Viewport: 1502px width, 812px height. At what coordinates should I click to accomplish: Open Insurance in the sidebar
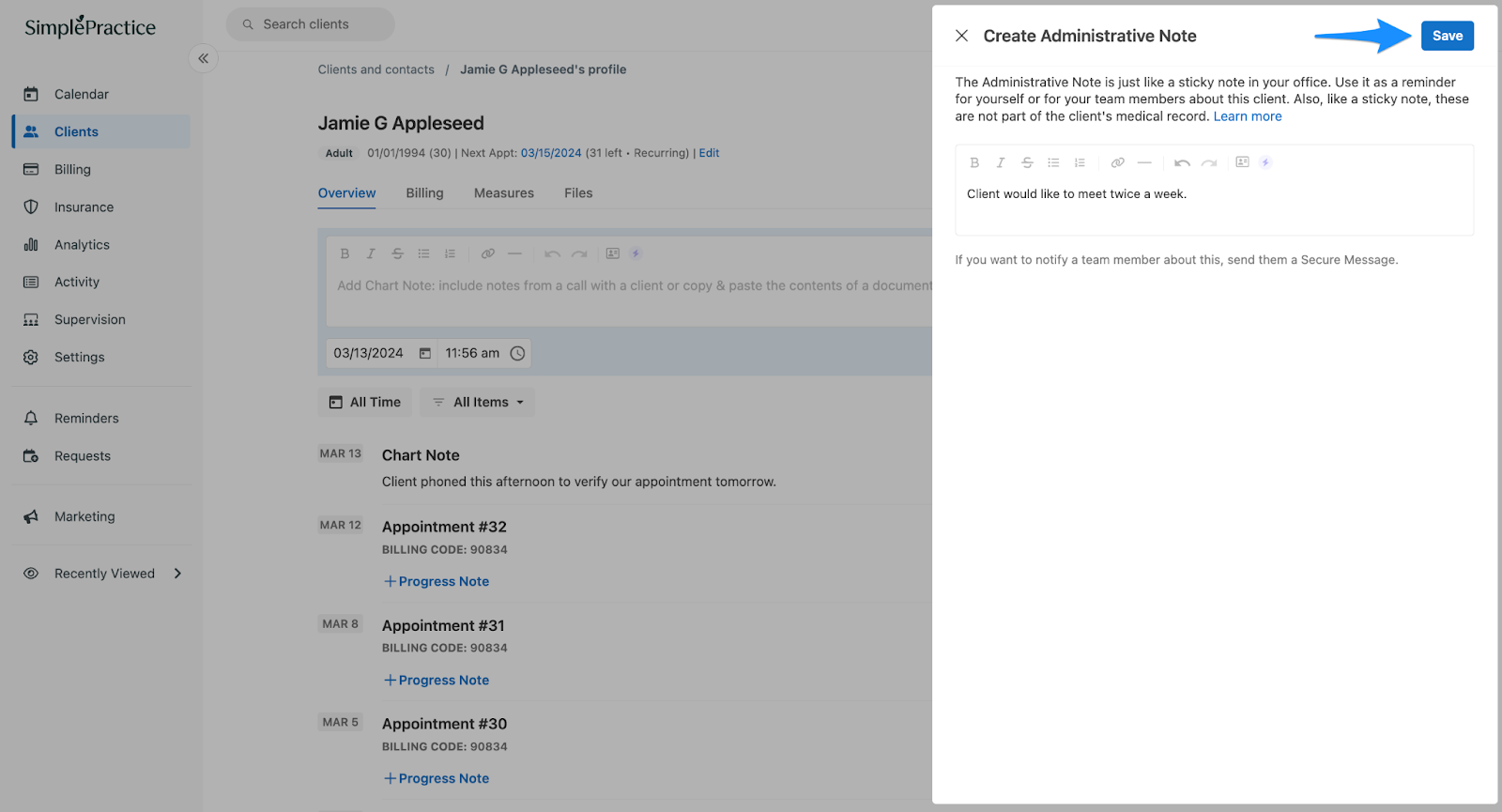click(102, 207)
